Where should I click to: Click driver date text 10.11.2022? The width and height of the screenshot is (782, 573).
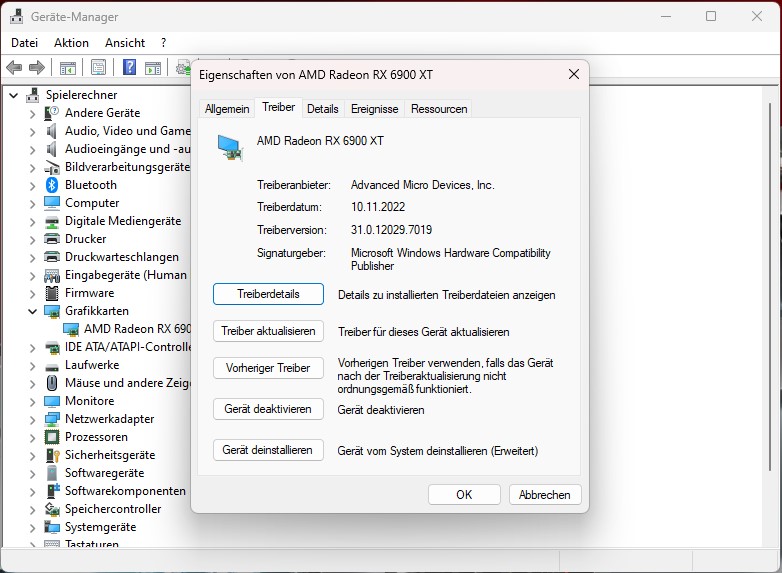point(378,207)
